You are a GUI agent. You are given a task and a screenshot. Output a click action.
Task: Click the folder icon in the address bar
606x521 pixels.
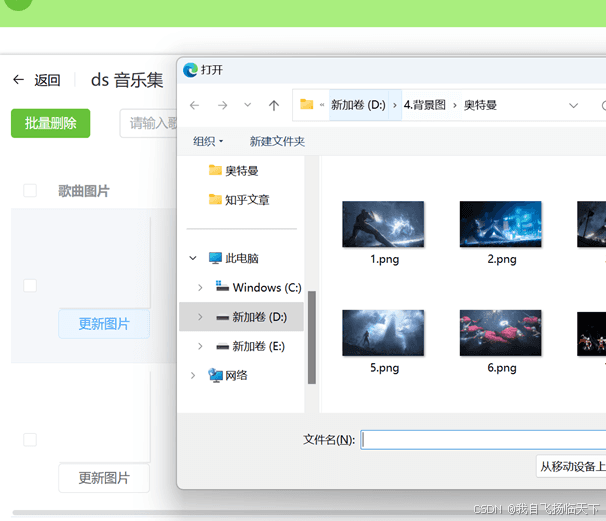[x=306, y=104]
